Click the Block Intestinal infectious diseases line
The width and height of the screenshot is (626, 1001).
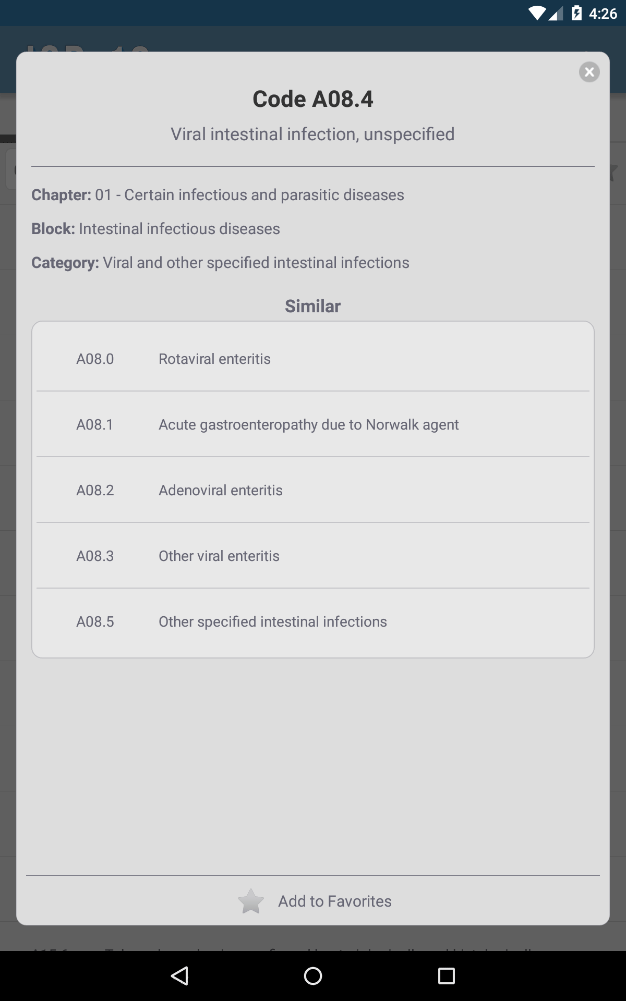[x=156, y=229]
